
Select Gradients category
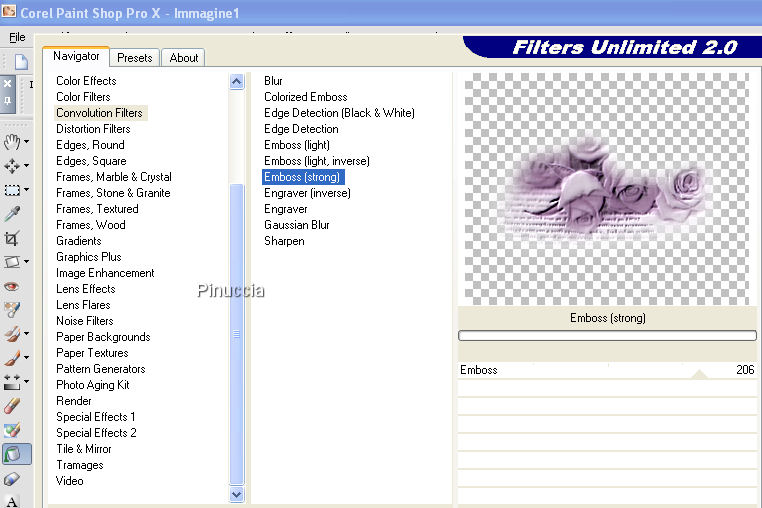(x=79, y=241)
